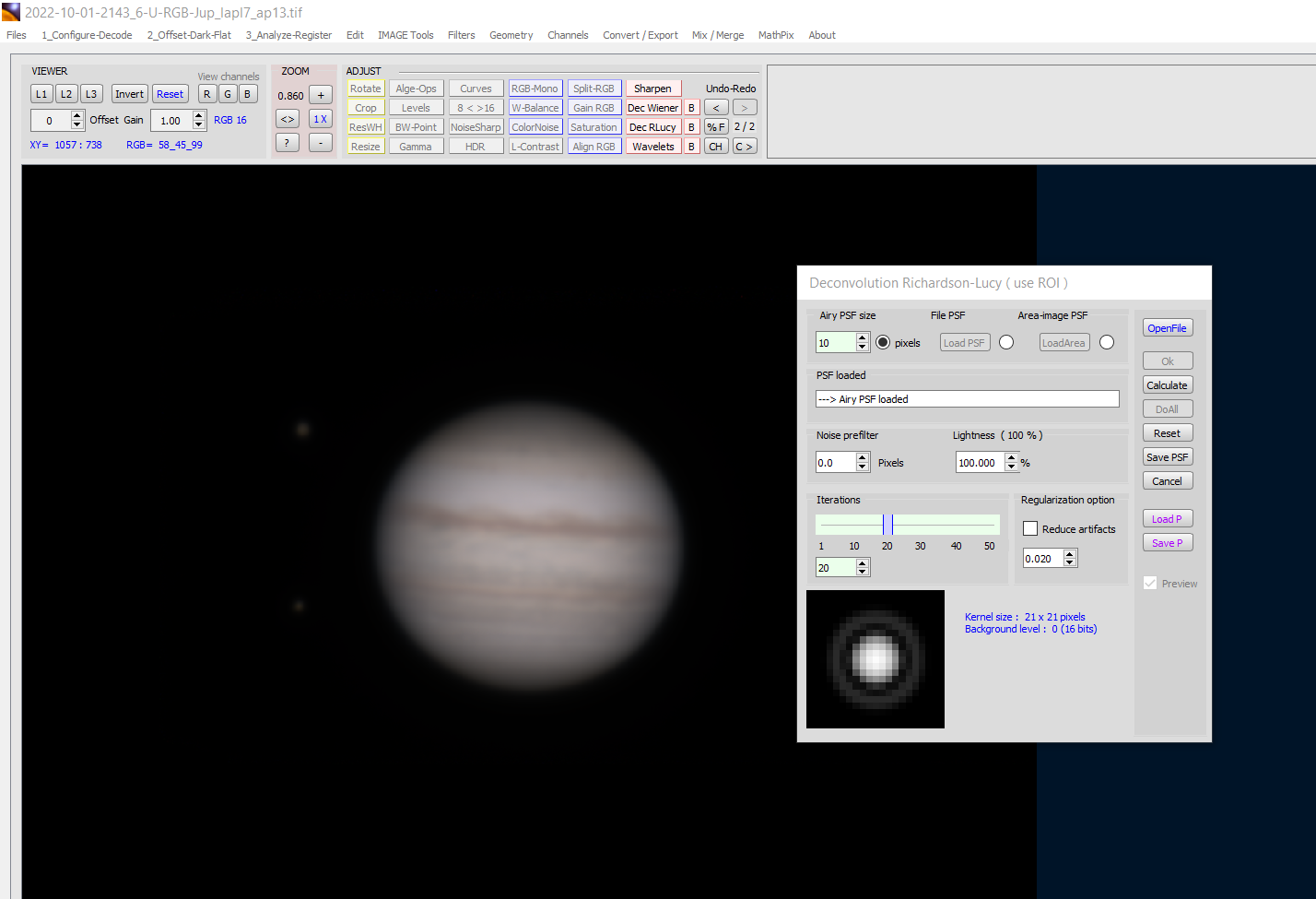This screenshot has height=899, width=1316.
Task: Decrease the Lightness percentage
Action: click(x=1012, y=467)
